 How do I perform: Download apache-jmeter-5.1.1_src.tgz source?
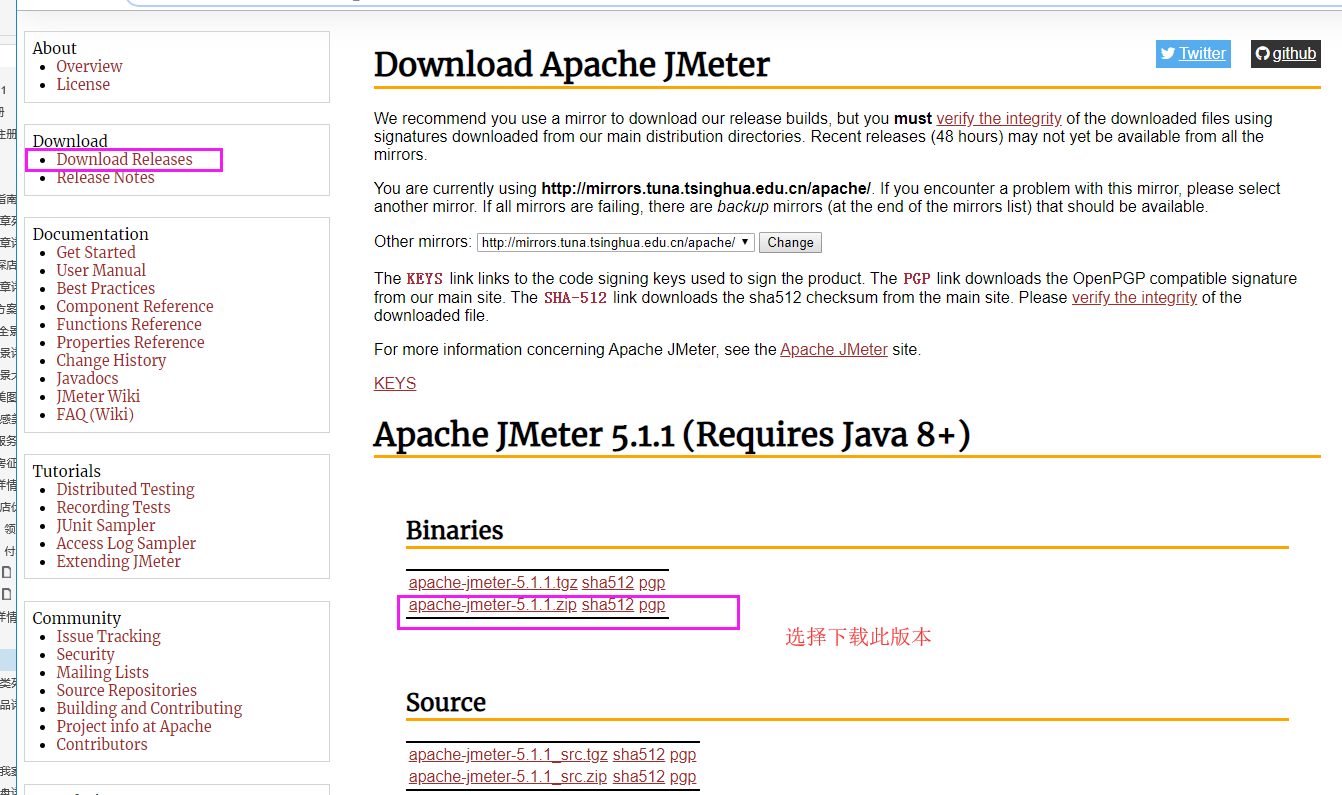(x=508, y=754)
